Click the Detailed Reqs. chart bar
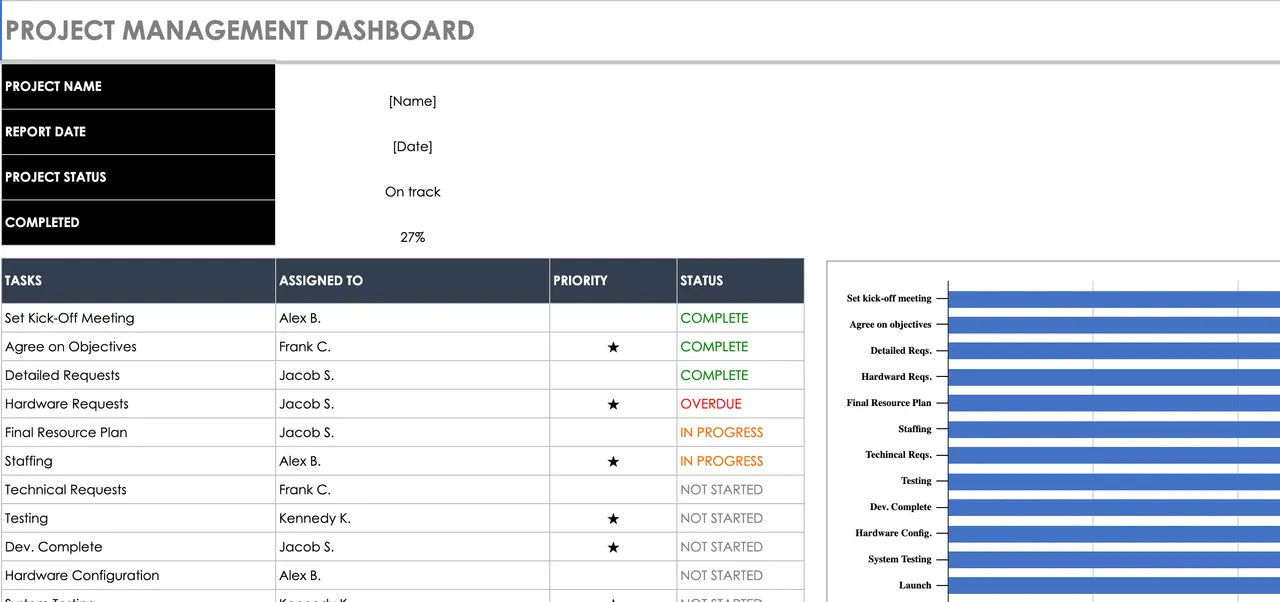1280x602 pixels. [x=1114, y=351]
